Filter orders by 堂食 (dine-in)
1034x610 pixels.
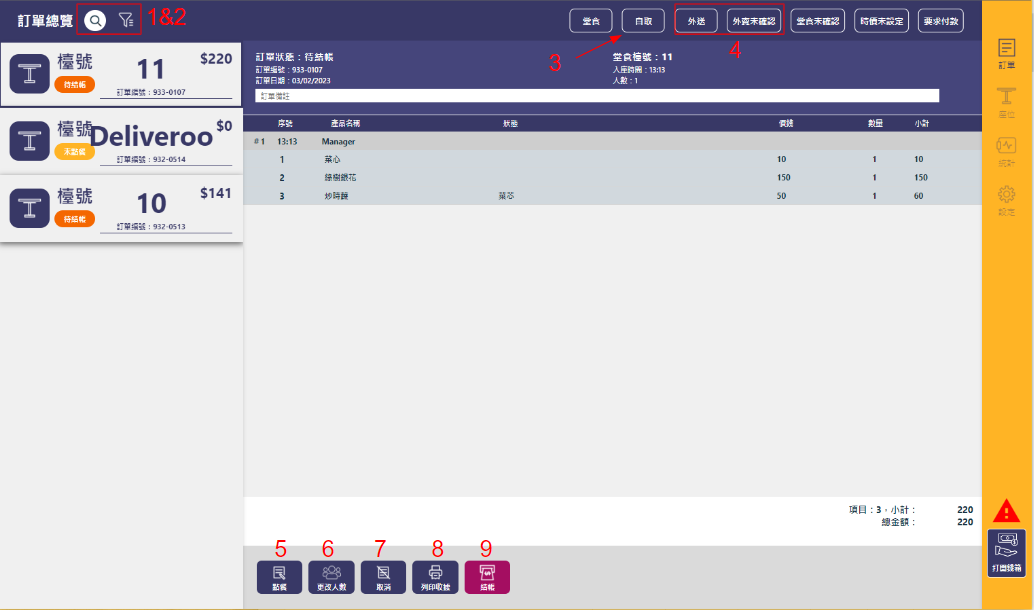coord(591,21)
